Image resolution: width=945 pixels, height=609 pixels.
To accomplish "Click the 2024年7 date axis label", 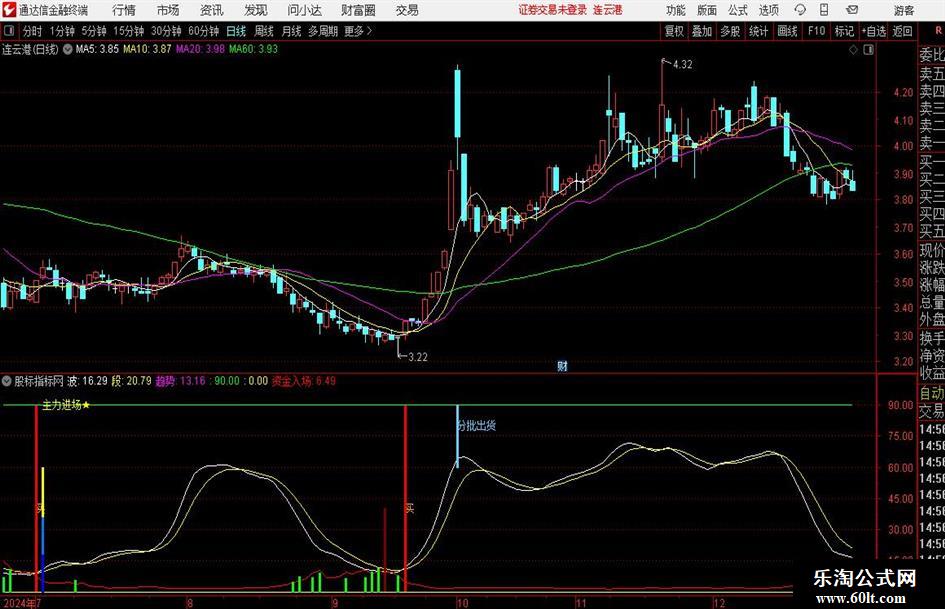I will tap(22, 602).
